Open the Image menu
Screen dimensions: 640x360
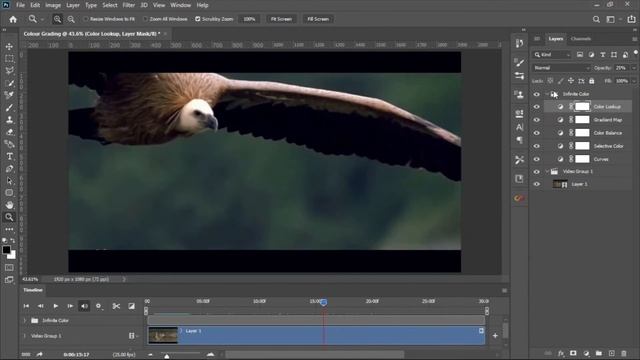pos(53,5)
